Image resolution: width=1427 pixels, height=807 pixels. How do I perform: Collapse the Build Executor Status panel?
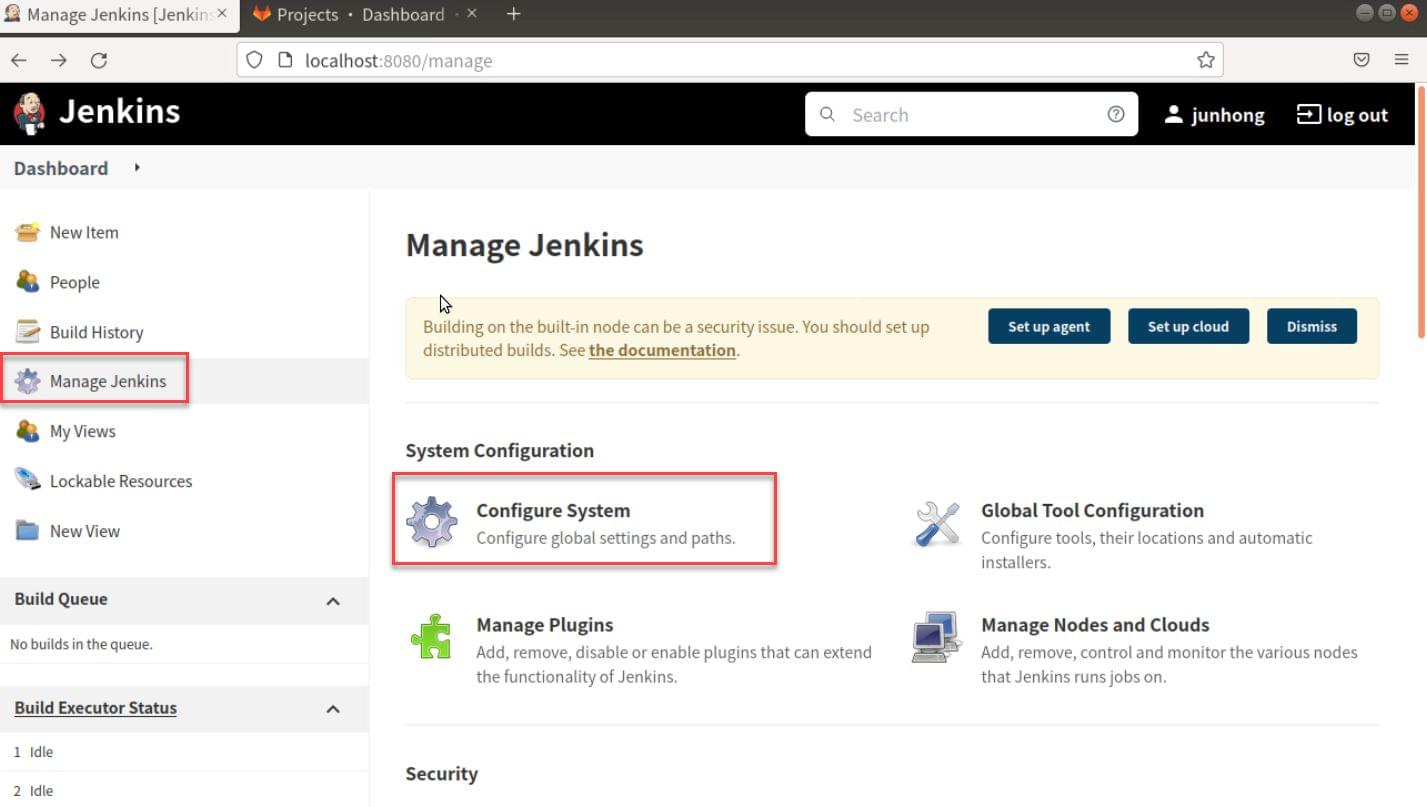tap(333, 709)
